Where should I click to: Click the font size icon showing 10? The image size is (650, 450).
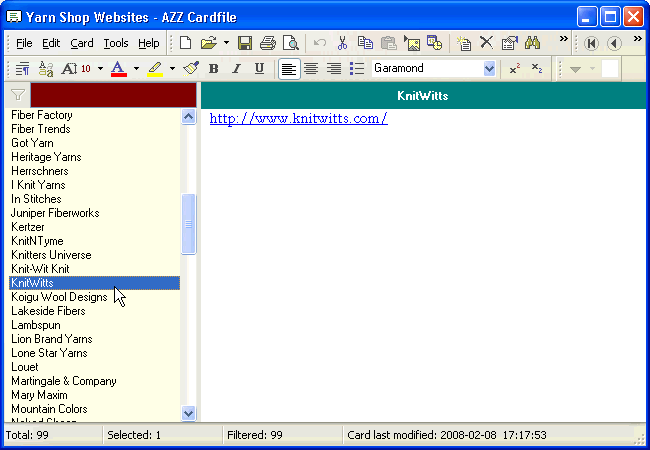tap(76, 68)
